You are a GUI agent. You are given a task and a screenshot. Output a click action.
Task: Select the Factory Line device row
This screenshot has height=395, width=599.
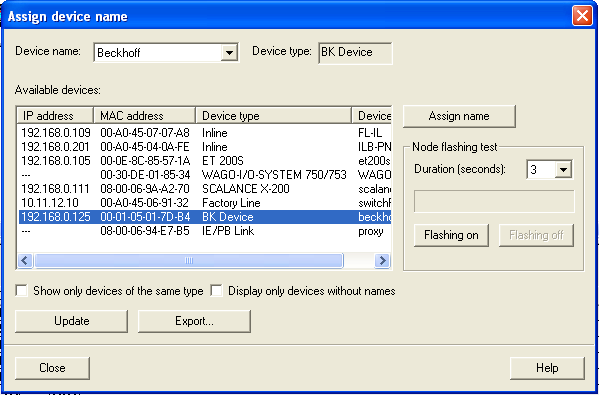tap(204, 203)
